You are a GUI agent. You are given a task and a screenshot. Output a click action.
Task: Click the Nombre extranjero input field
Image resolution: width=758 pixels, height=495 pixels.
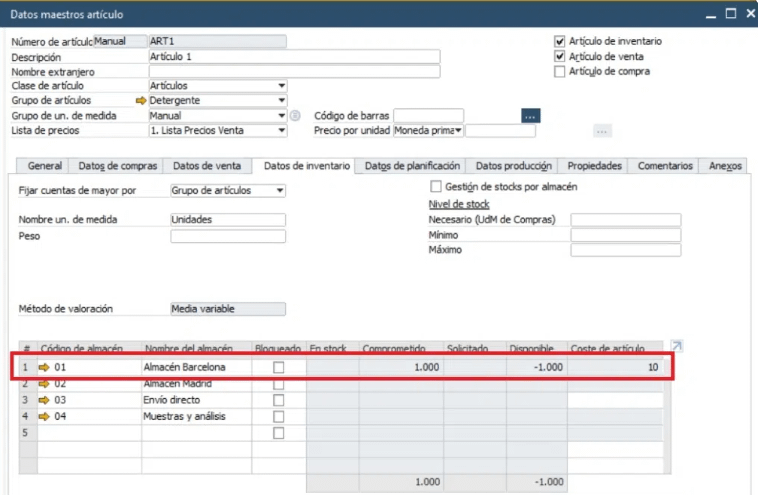coord(293,72)
